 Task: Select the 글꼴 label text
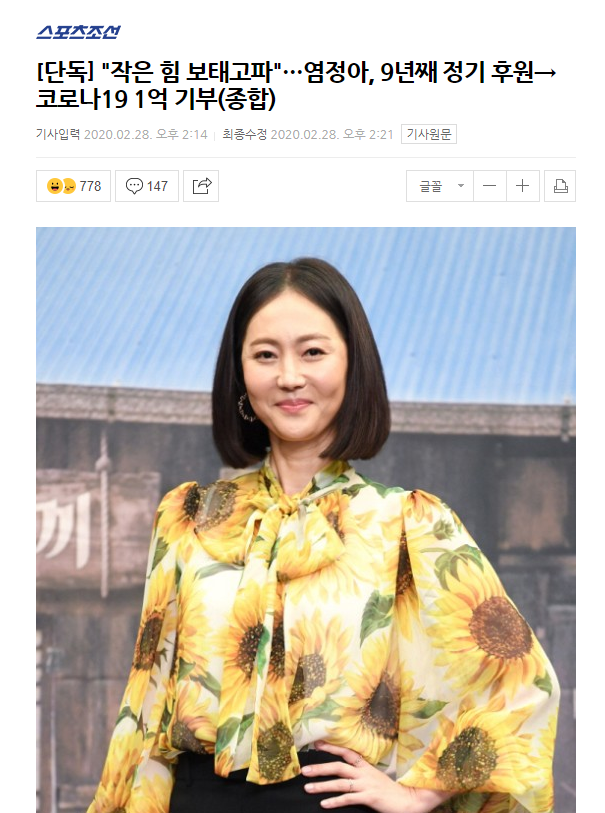[431, 186]
